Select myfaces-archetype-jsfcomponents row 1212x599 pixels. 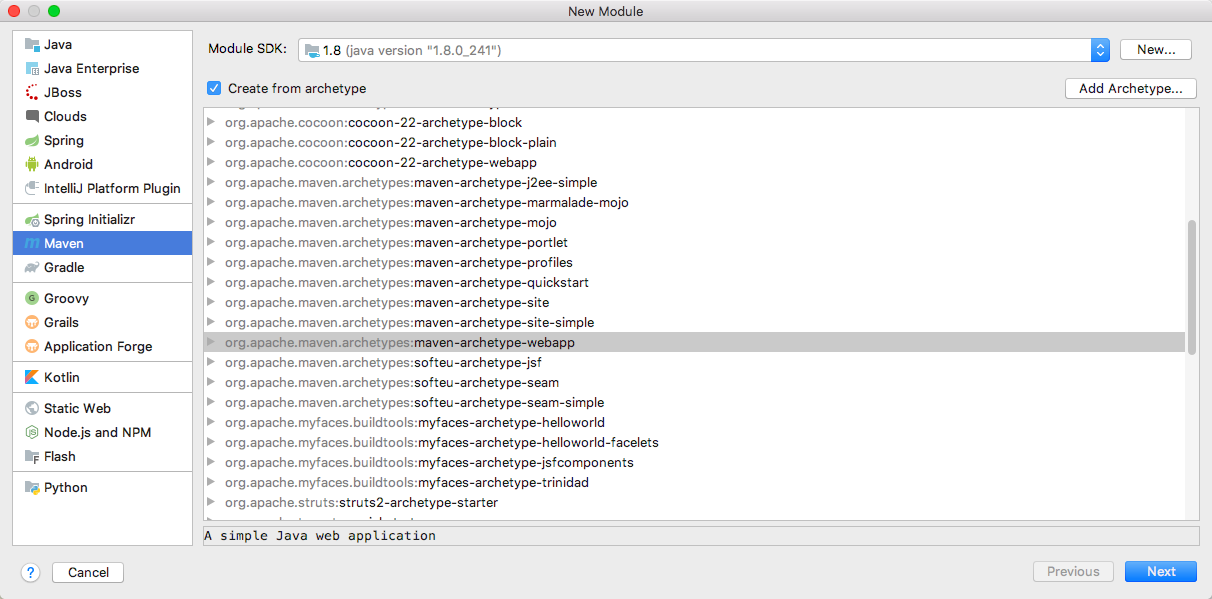click(x=695, y=462)
